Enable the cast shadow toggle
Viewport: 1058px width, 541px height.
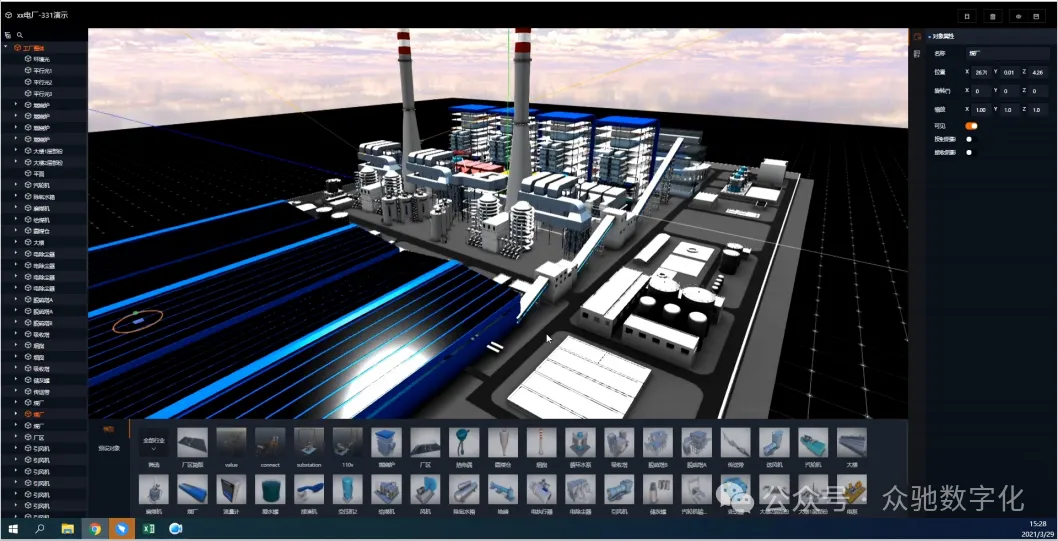[x=969, y=139]
